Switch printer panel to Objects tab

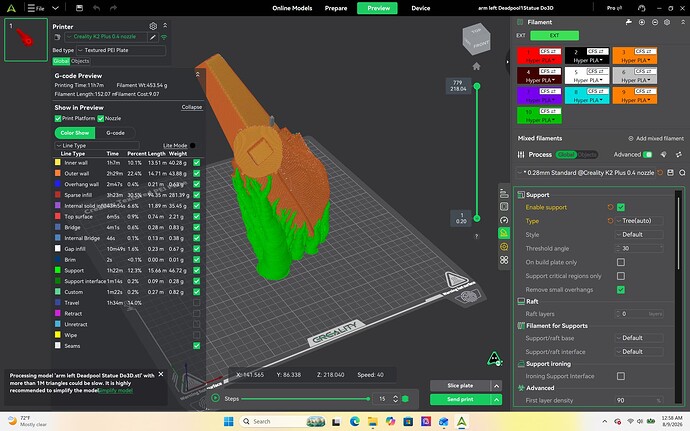tap(80, 61)
